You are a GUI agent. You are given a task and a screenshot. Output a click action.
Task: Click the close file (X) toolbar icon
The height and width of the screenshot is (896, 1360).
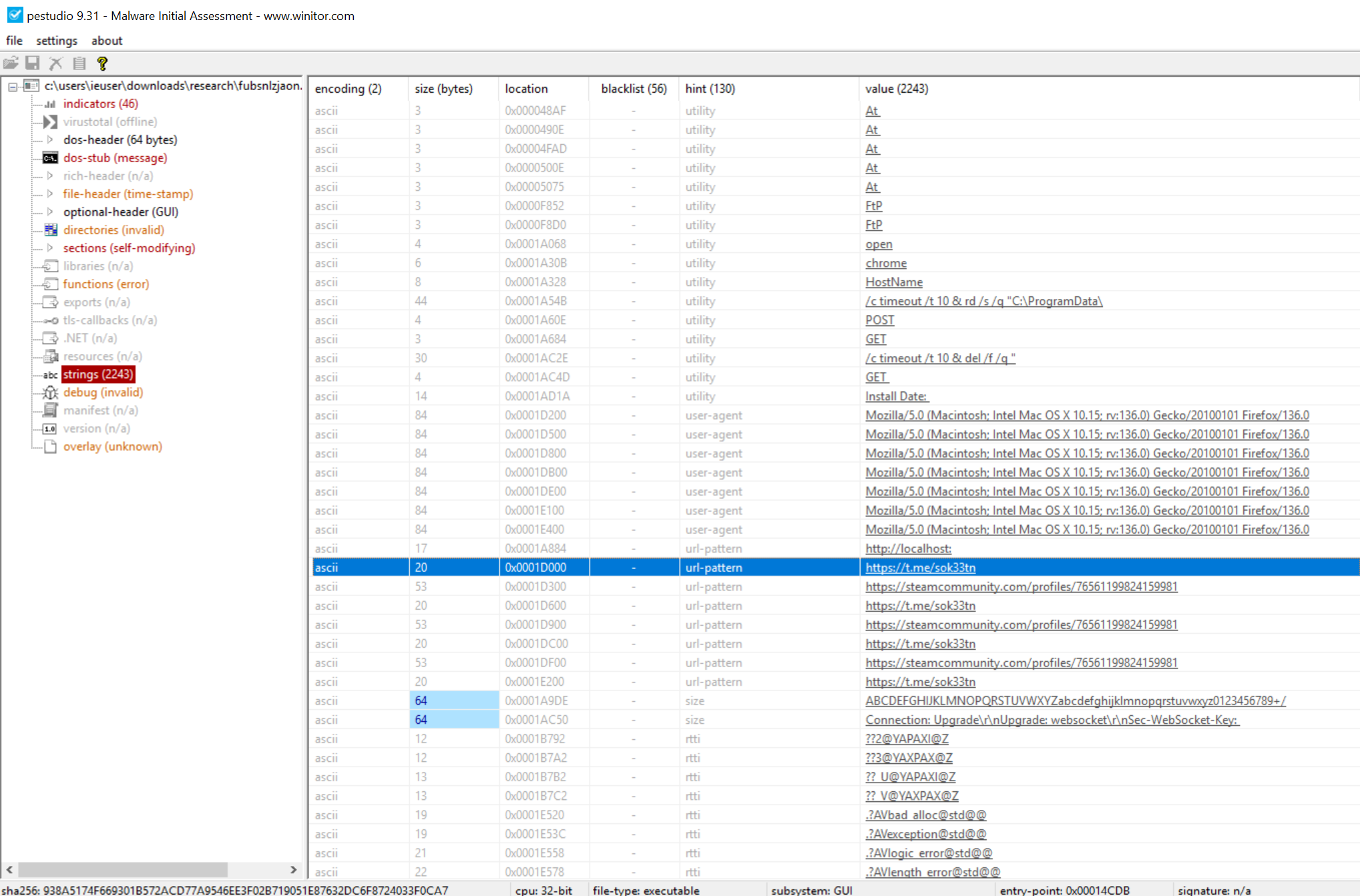[56, 63]
